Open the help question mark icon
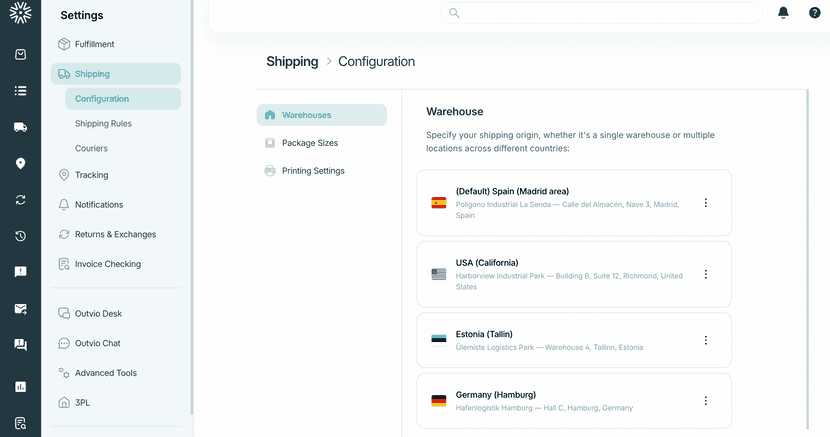The width and height of the screenshot is (830, 437). pyautogui.click(x=814, y=13)
